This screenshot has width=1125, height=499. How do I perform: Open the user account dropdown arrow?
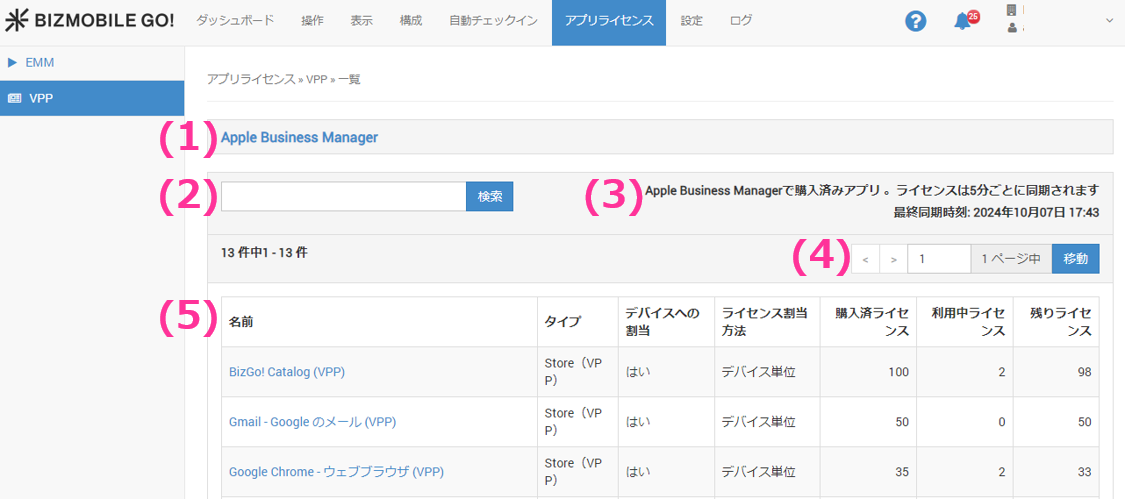[x=1108, y=21]
